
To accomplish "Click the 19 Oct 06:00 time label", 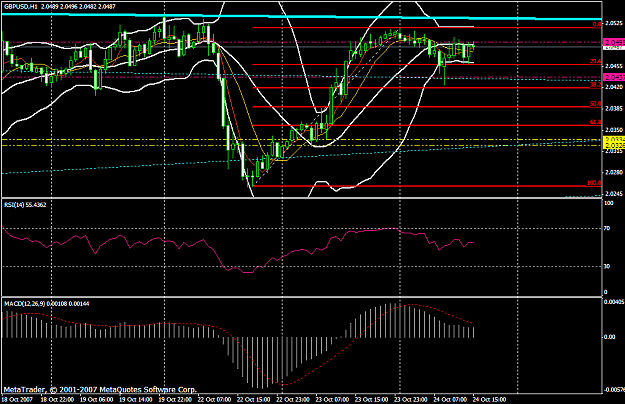I will pyautogui.click(x=96, y=399).
